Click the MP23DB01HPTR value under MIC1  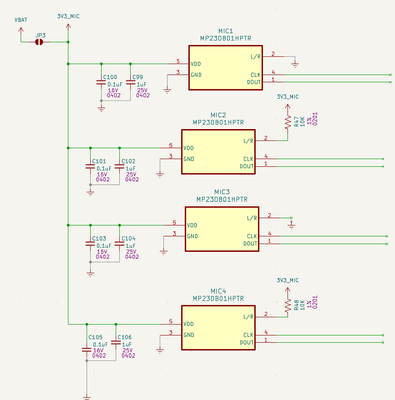pos(226,38)
